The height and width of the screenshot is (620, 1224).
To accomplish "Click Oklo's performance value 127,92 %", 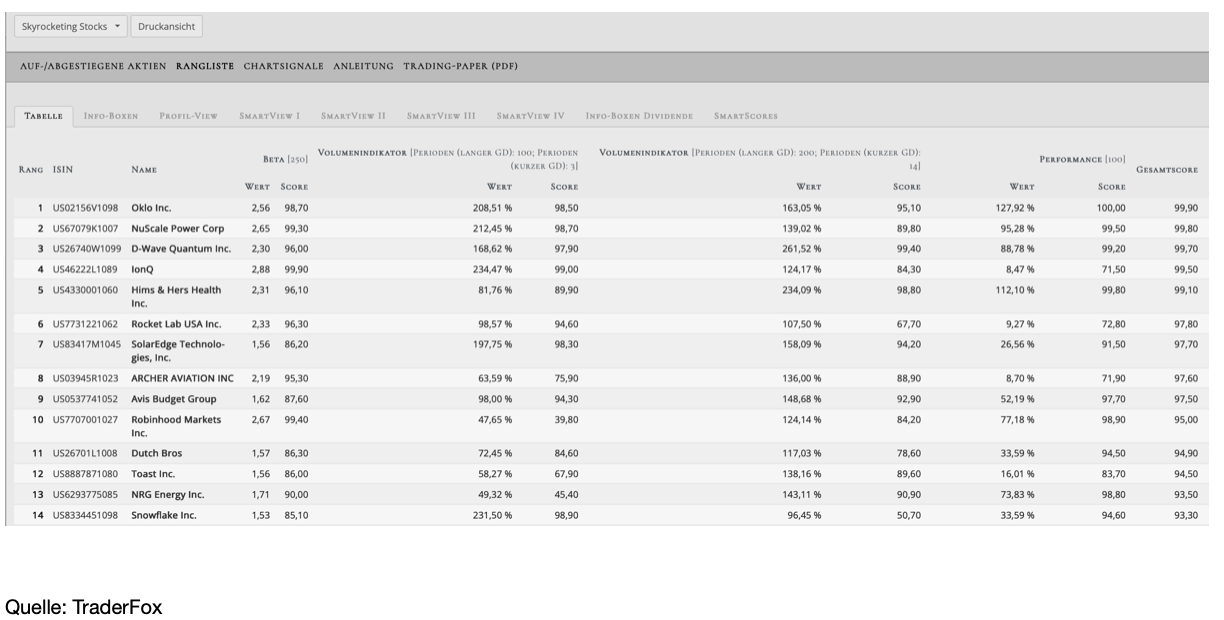I will (1017, 208).
